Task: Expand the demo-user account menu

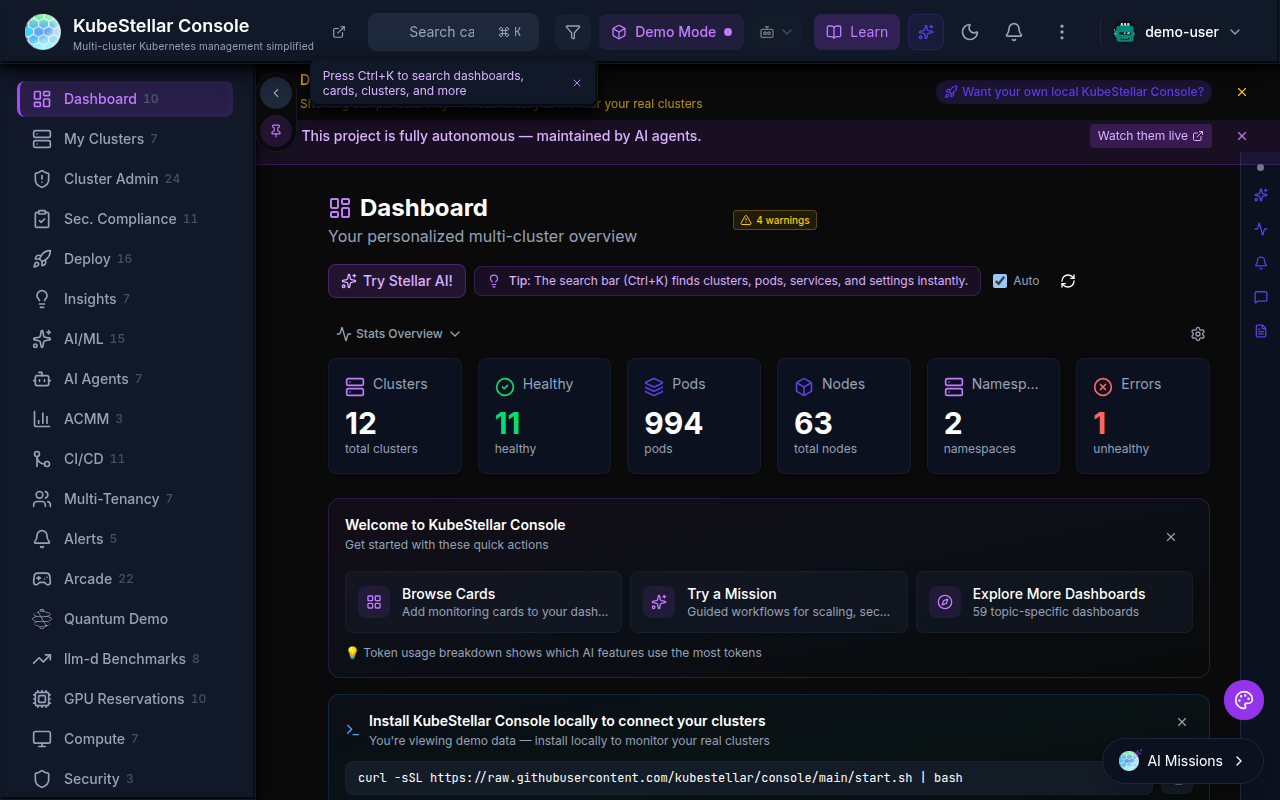Action: click(x=1177, y=32)
